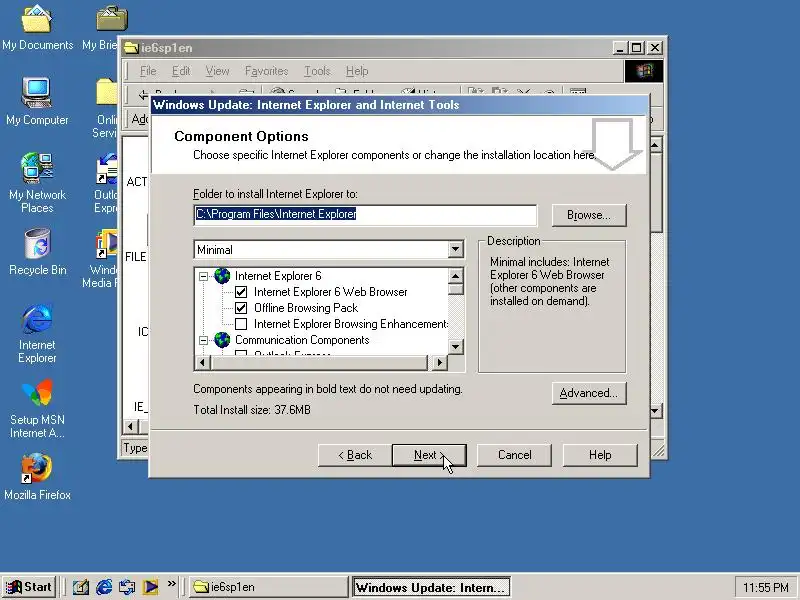This screenshot has width=800, height=600.
Task: Uncheck Internet Explorer 6 Web Browser
Action: pyautogui.click(x=241, y=292)
